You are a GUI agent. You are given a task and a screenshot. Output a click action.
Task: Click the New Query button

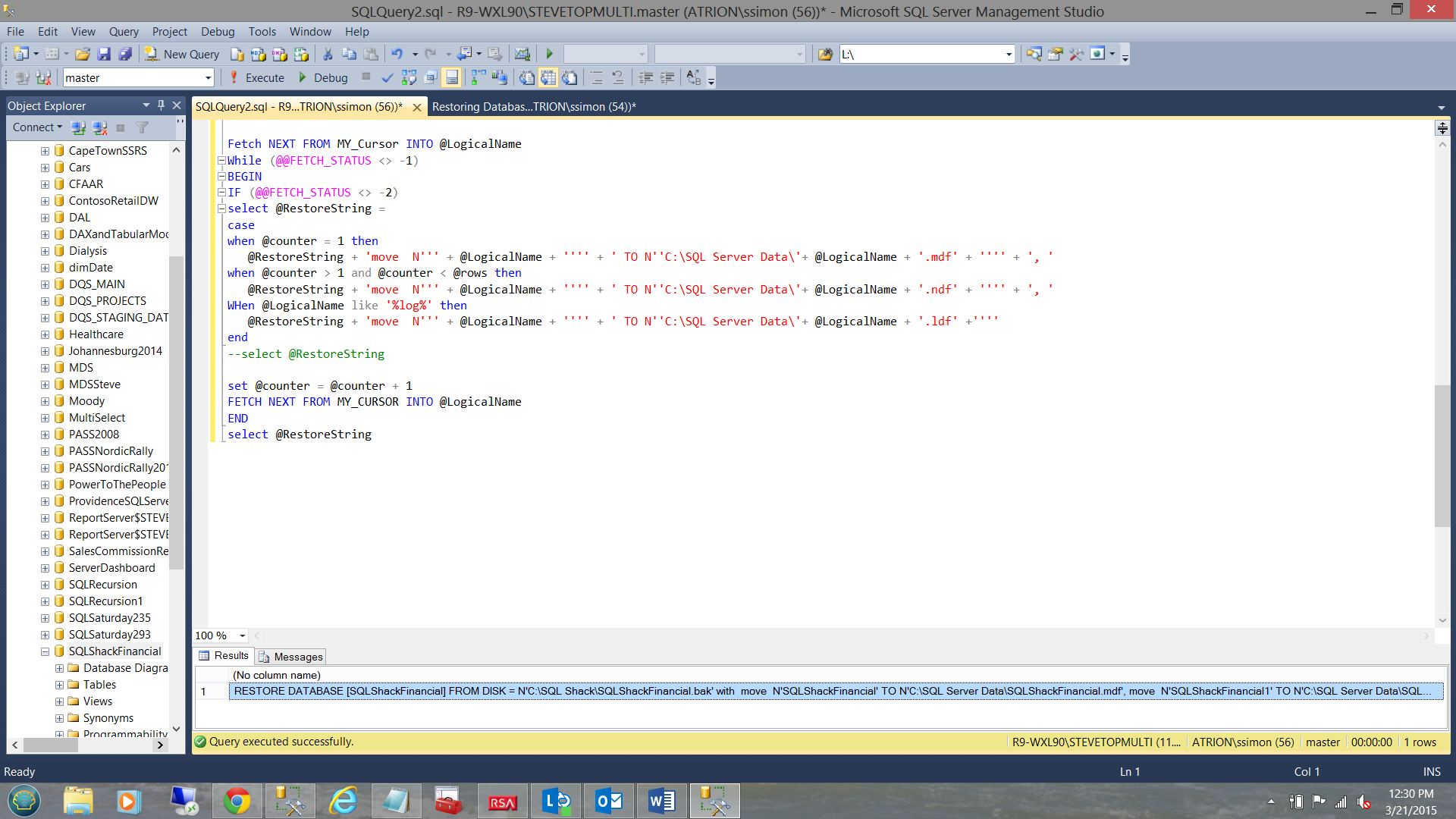(x=182, y=54)
